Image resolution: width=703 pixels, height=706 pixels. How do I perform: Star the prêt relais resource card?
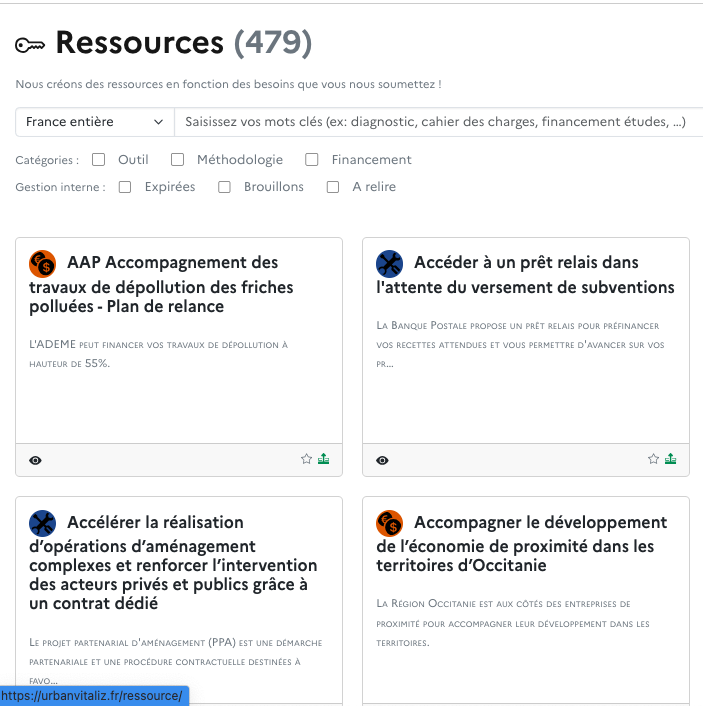(x=654, y=459)
